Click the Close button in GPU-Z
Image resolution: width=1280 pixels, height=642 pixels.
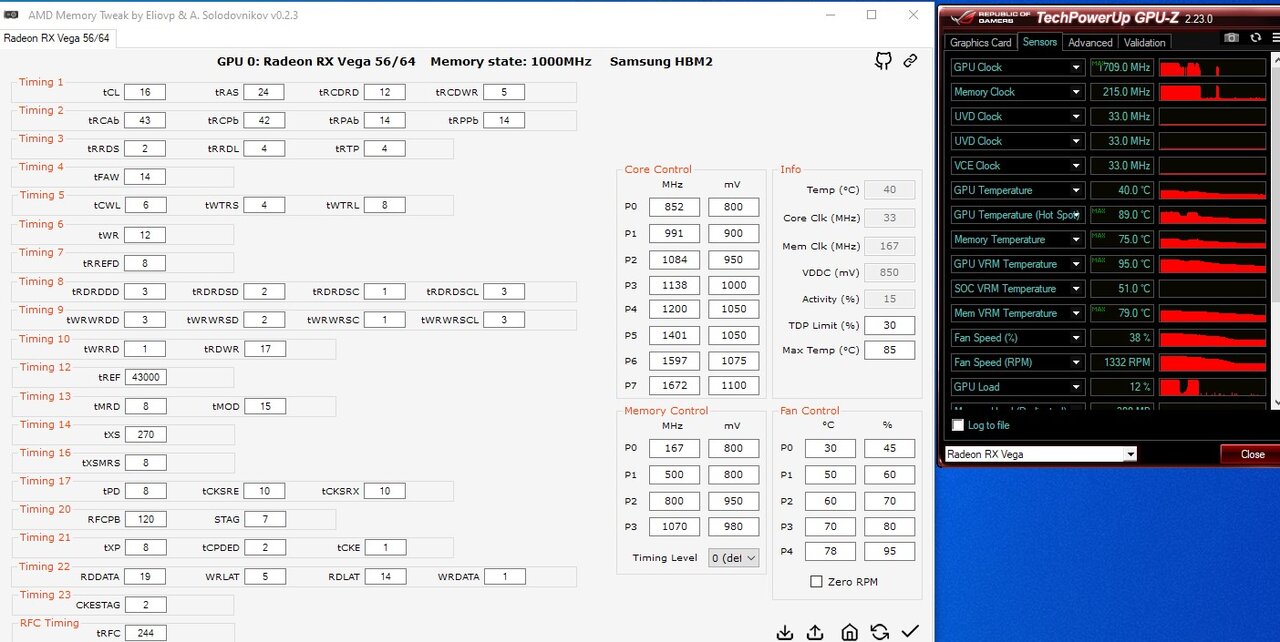[x=1252, y=454]
